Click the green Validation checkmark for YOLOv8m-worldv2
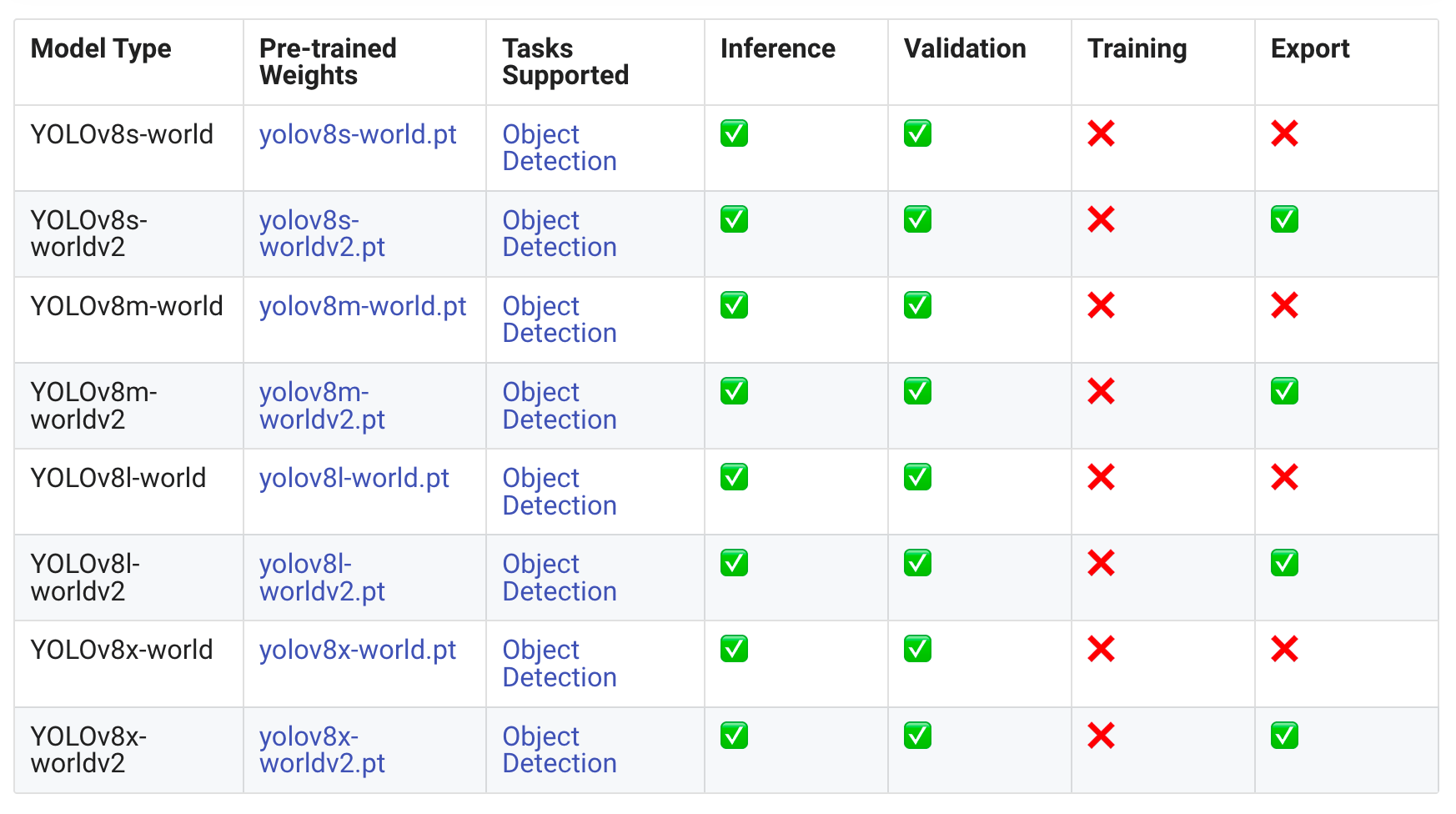This screenshot has height=814, width=1456. pos(917,391)
